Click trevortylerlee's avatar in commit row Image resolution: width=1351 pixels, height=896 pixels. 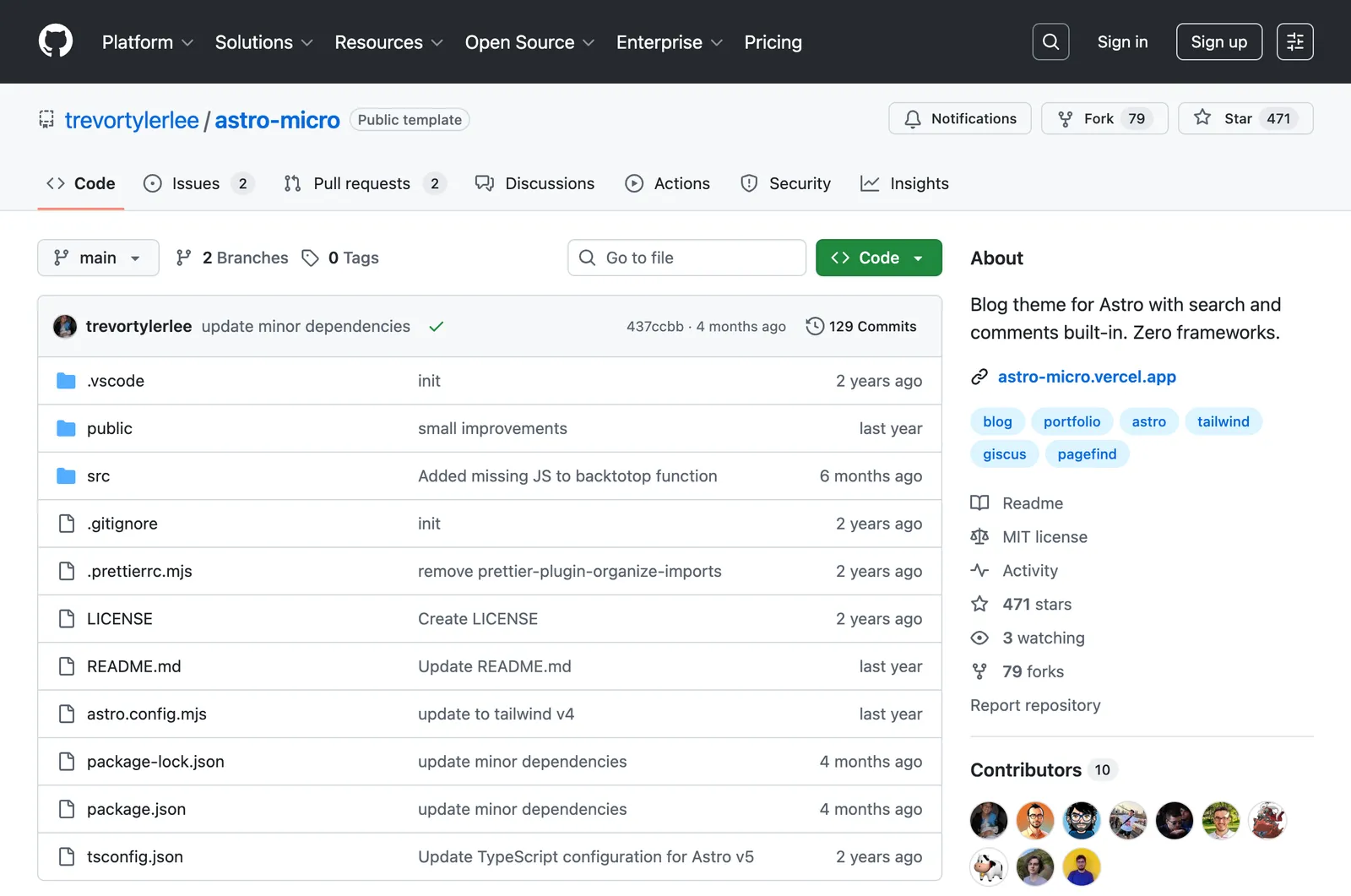point(65,326)
